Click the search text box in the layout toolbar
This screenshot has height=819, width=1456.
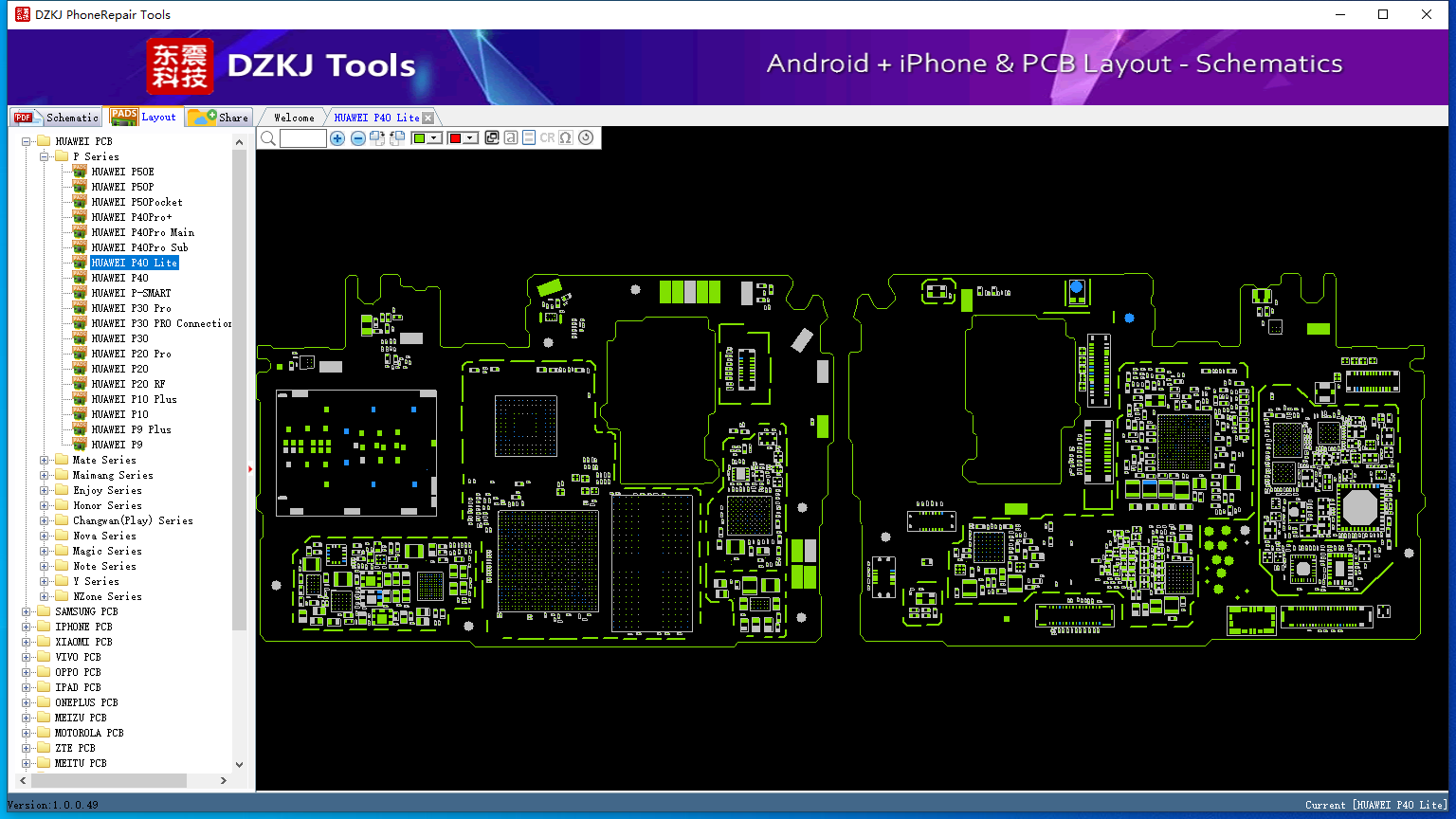pyautogui.click(x=303, y=138)
